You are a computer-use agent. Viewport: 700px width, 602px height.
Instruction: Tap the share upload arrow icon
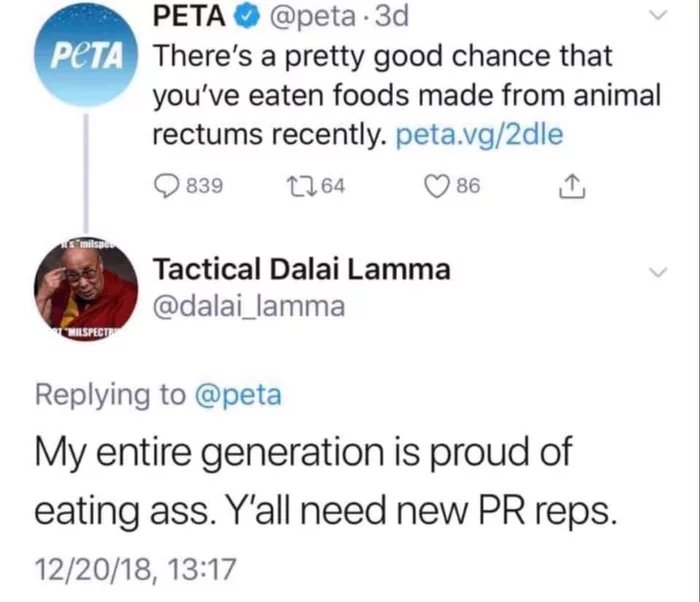coord(573,186)
